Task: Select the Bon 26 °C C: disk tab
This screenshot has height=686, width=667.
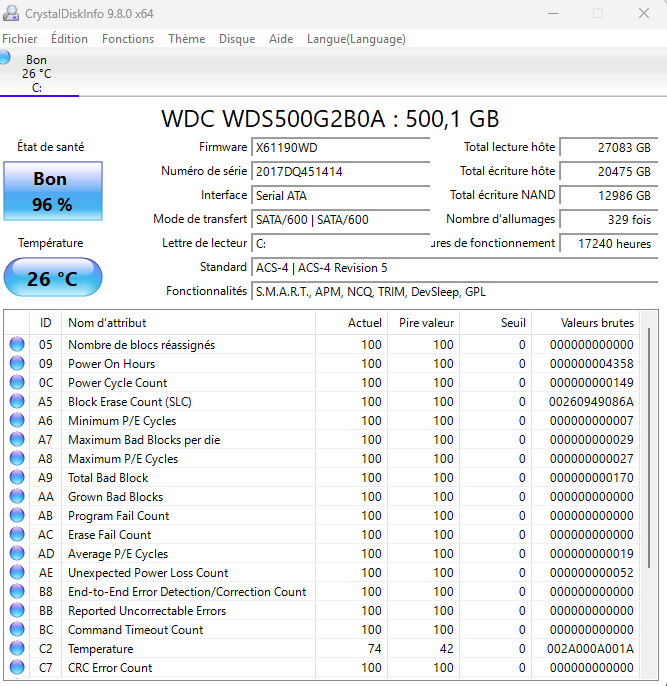Action: [x=37, y=74]
